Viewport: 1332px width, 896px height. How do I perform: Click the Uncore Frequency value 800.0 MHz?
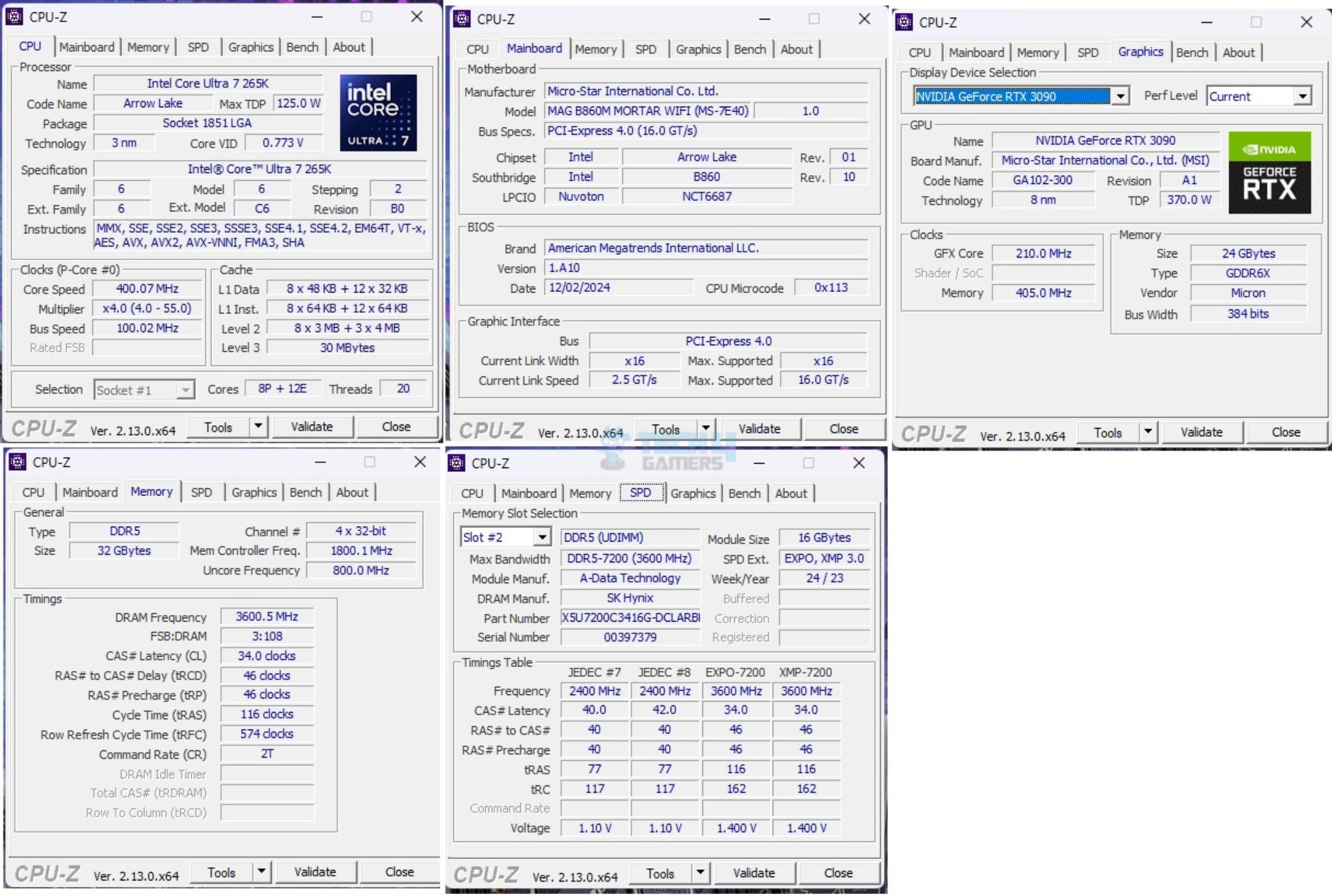point(361,570)
